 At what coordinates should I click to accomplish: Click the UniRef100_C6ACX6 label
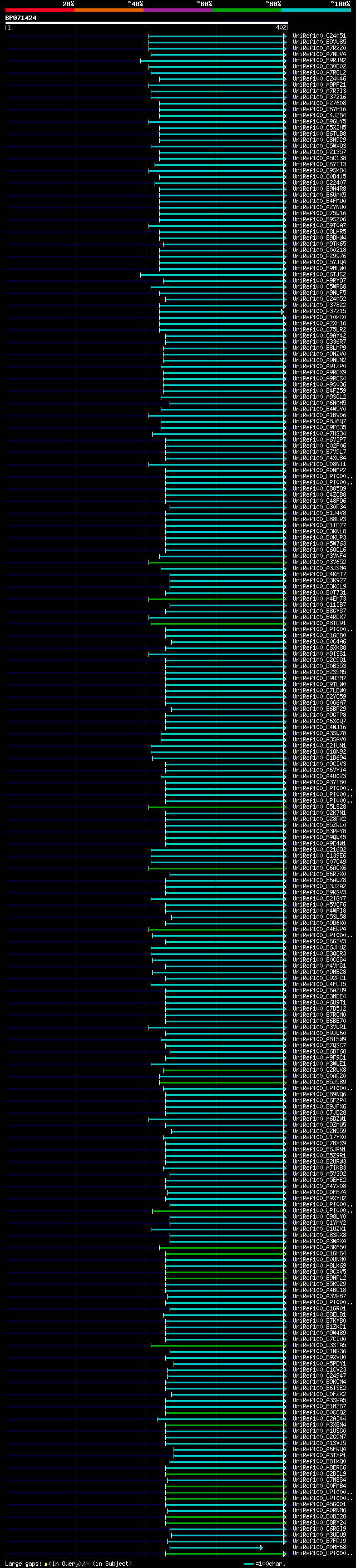[319, 868]
